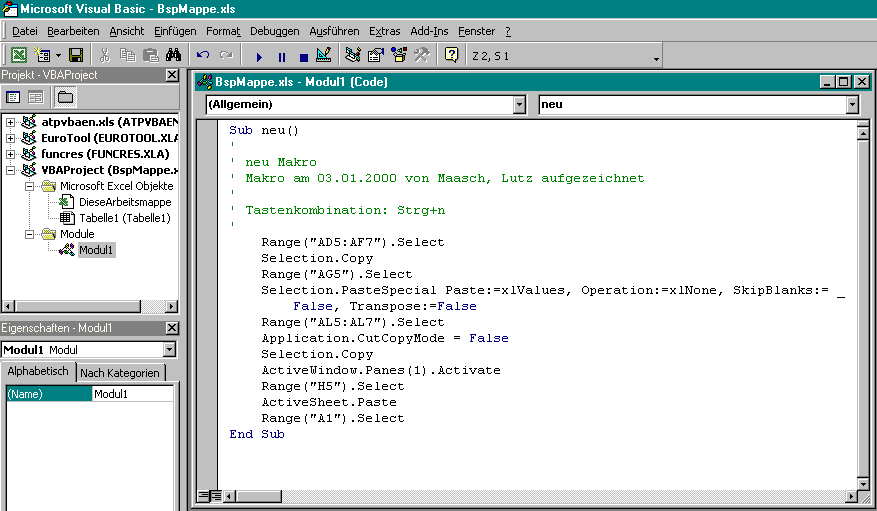The height and width of the screenshot is (511, 877).
Task: Expand the funcres project node
Action: click(10, 154)
